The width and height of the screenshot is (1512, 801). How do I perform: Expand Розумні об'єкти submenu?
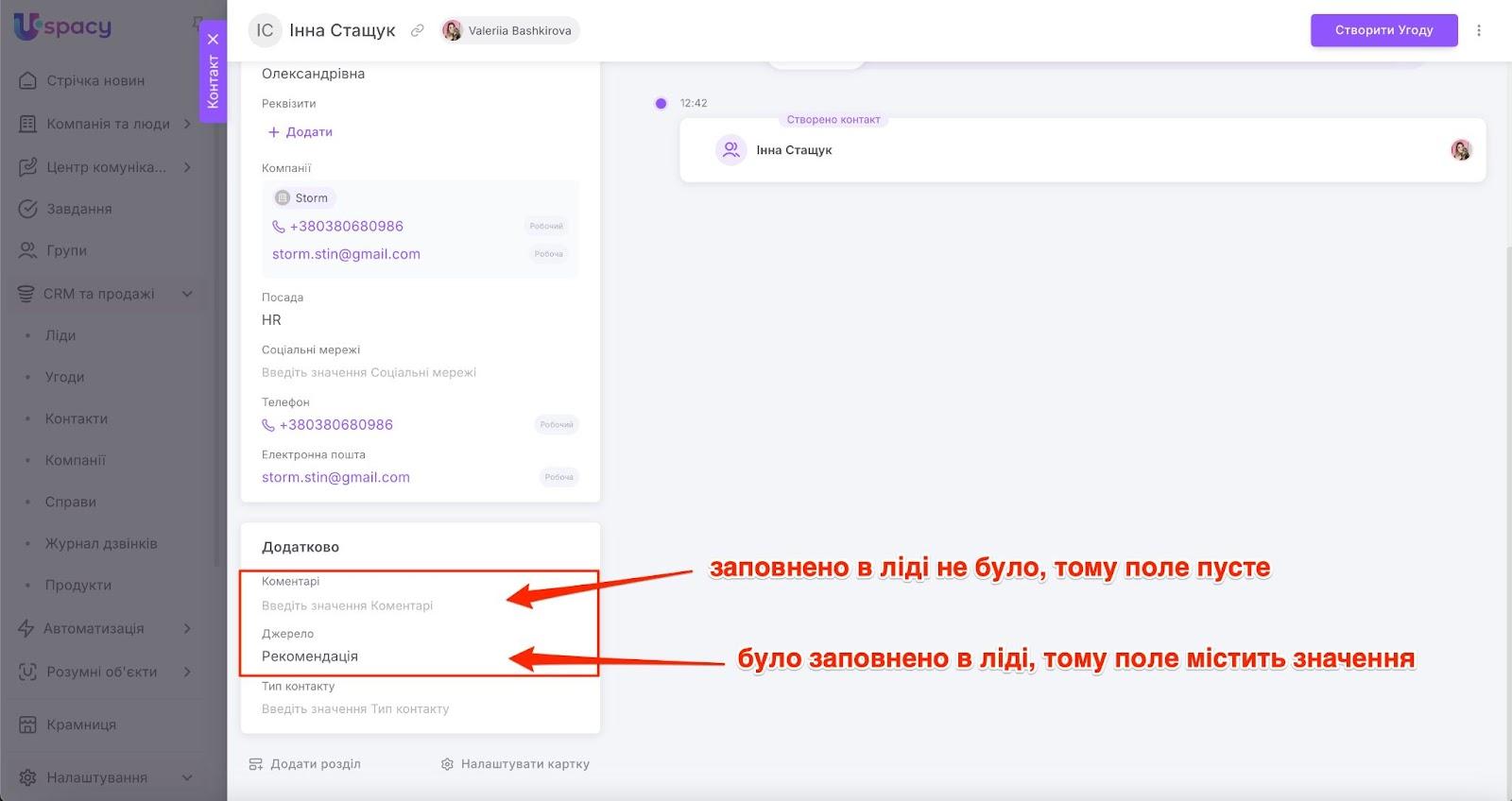(187, 672)
